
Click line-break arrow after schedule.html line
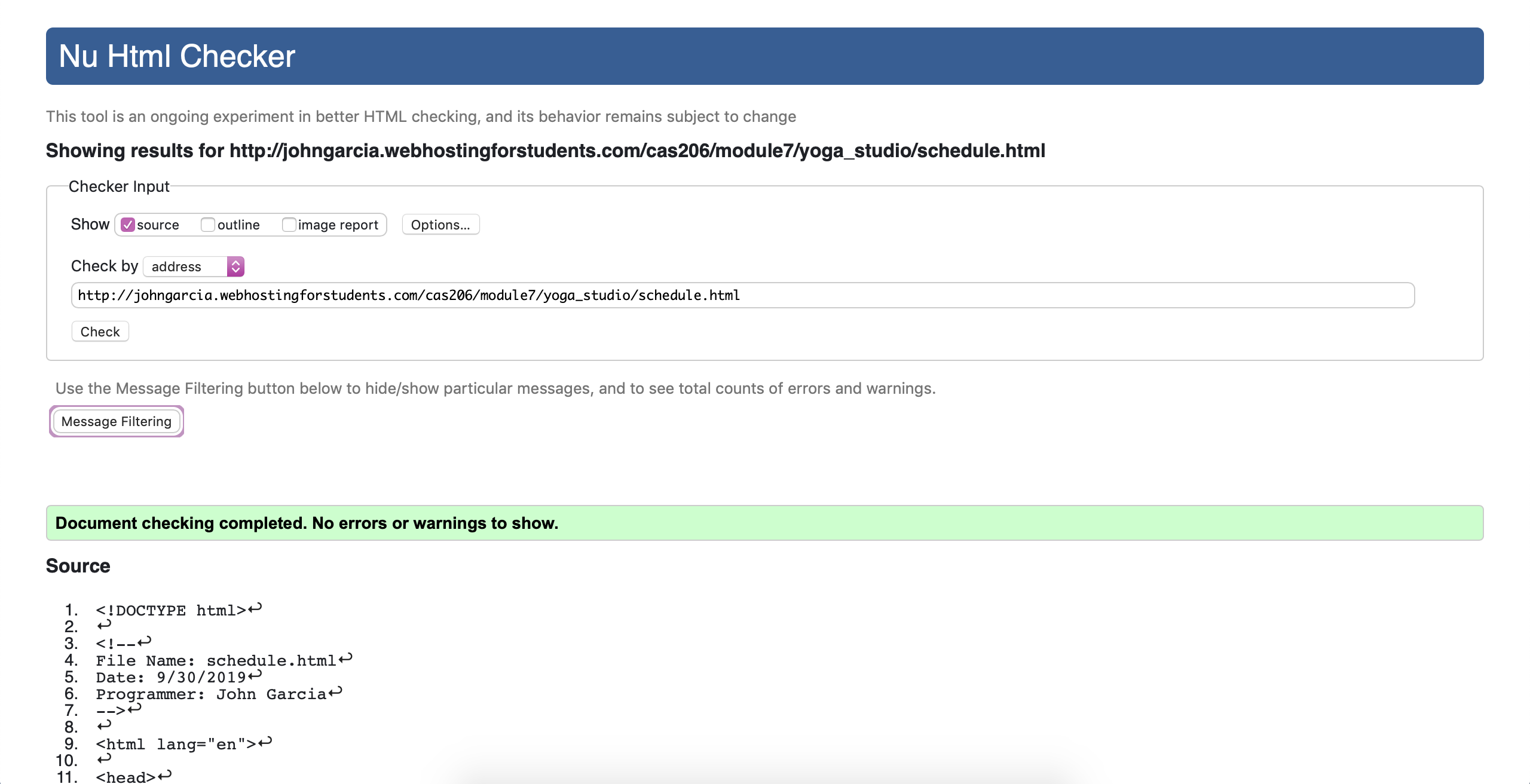[345, 659]
